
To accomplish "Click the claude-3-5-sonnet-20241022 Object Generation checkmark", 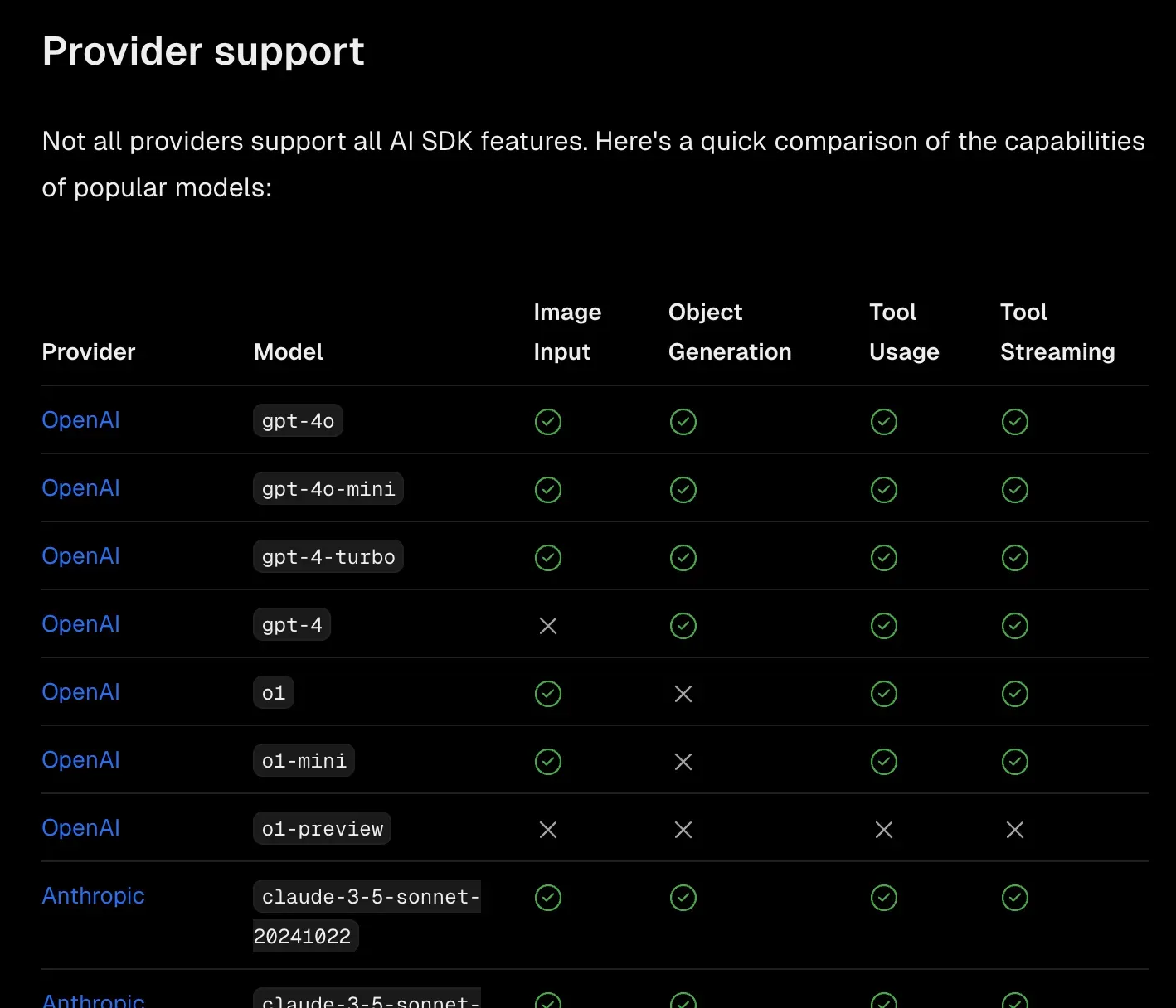I will coord(683,898).
